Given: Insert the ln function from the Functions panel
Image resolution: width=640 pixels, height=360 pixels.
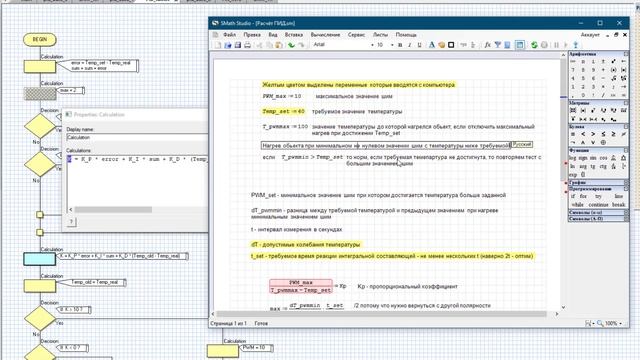Looking at the screenshot, I should (573, 166).
